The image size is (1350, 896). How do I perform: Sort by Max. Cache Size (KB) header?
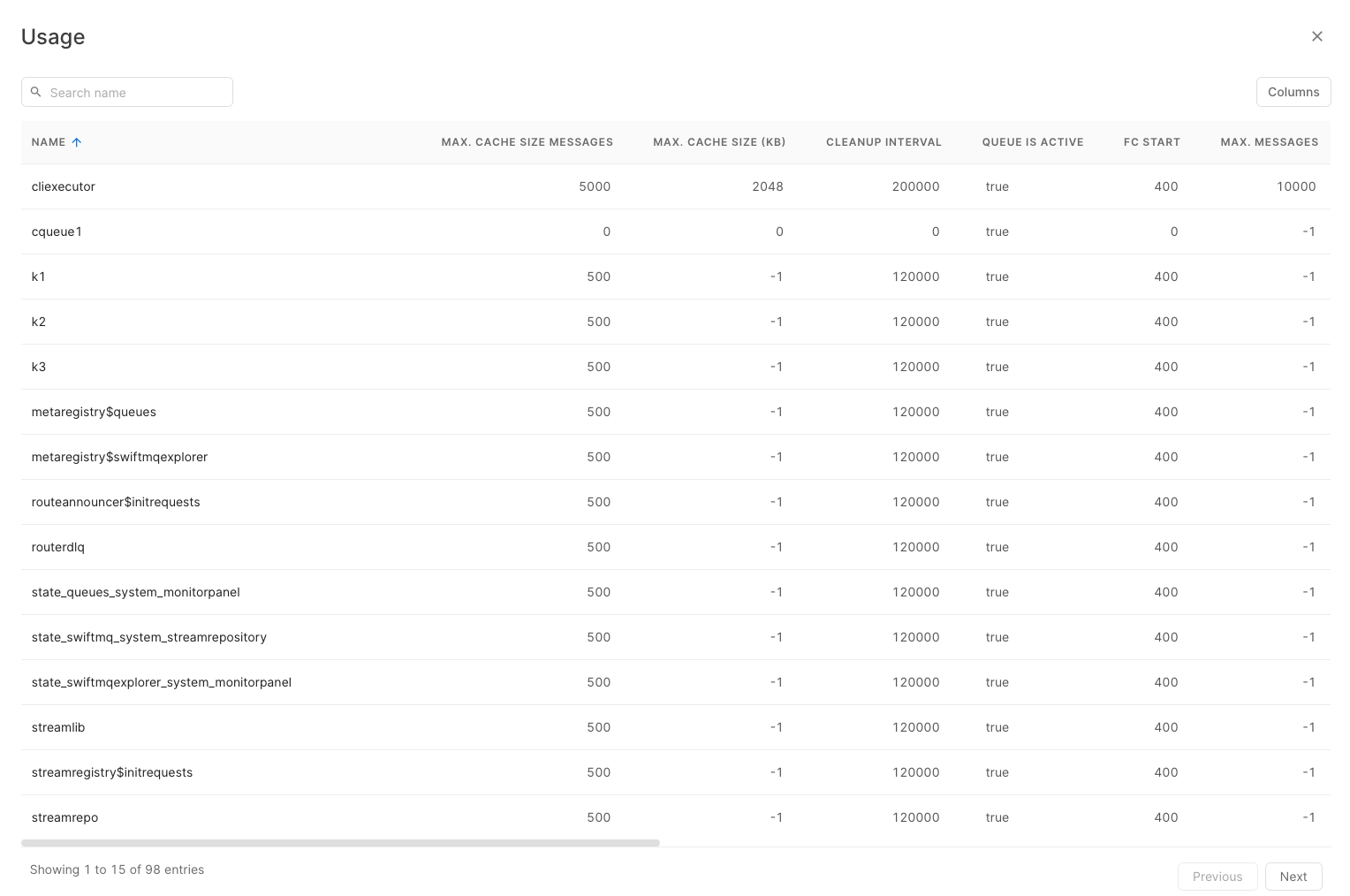[718, 142]
